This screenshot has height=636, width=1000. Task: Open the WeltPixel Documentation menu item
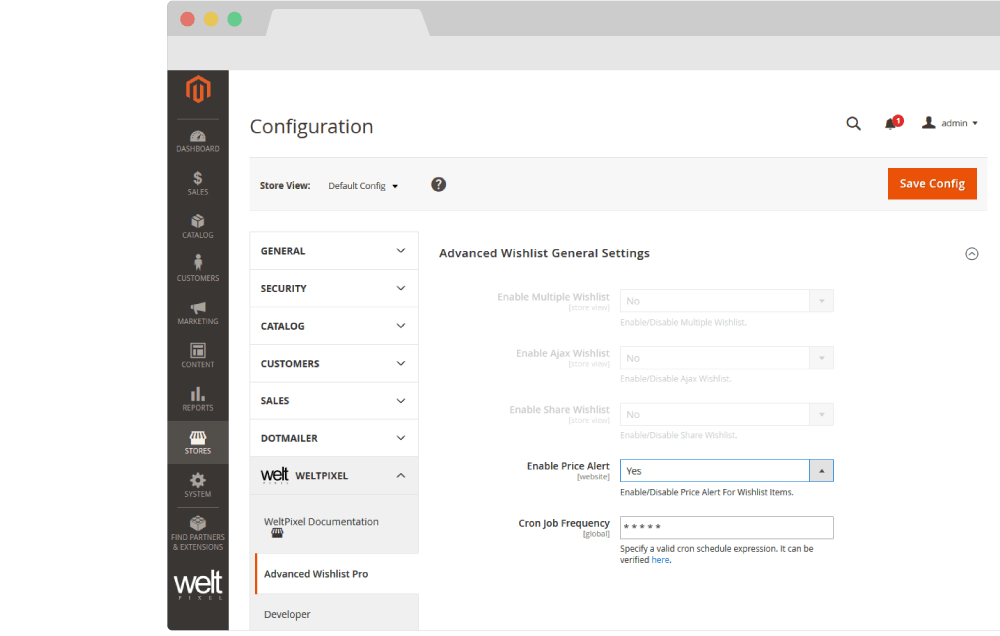pos(321,522)
